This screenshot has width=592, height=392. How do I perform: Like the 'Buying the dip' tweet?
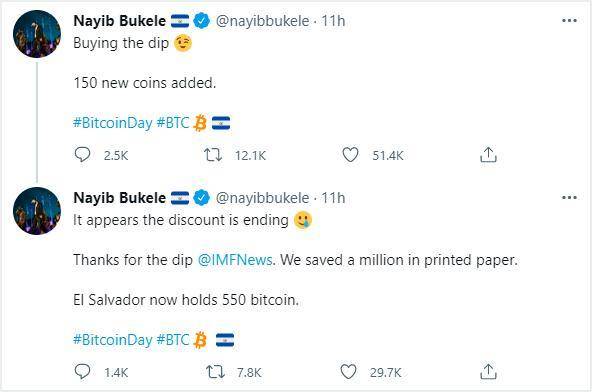point(350,155)
